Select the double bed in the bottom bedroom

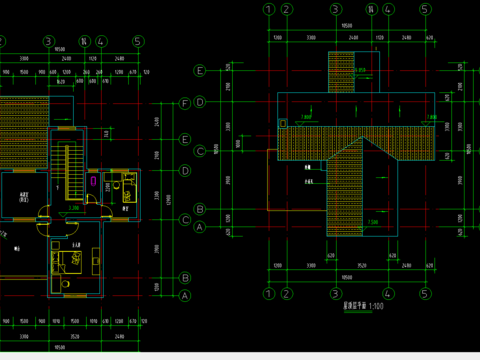(x=67, y=262)
